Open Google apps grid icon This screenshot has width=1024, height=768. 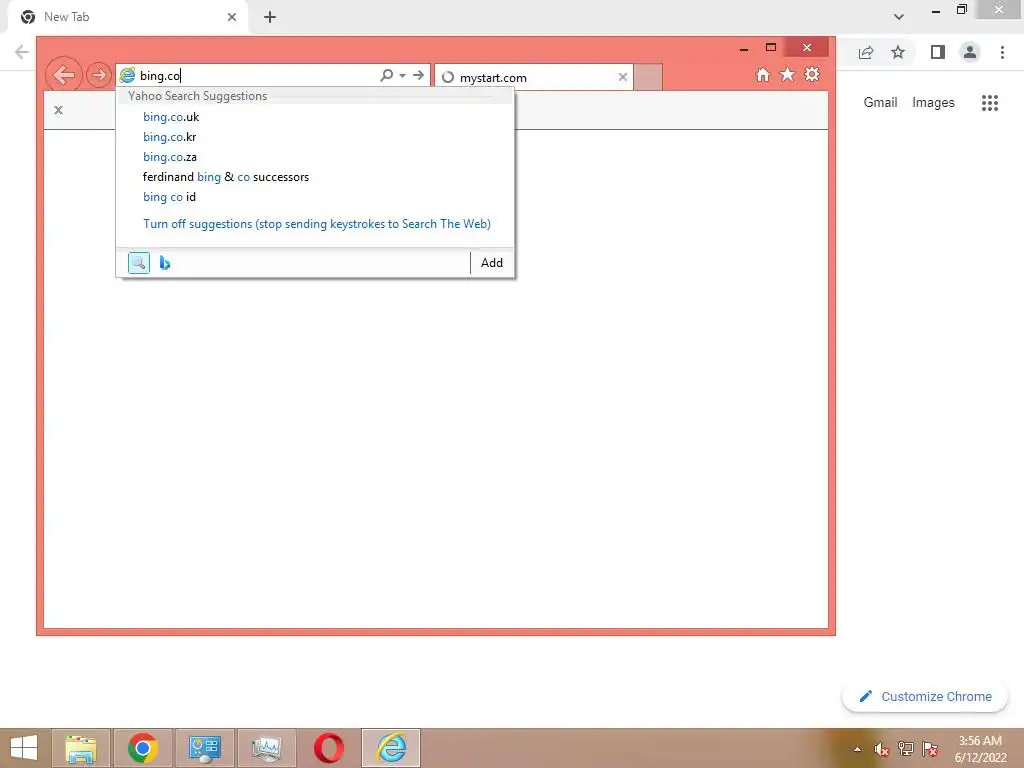990,103
